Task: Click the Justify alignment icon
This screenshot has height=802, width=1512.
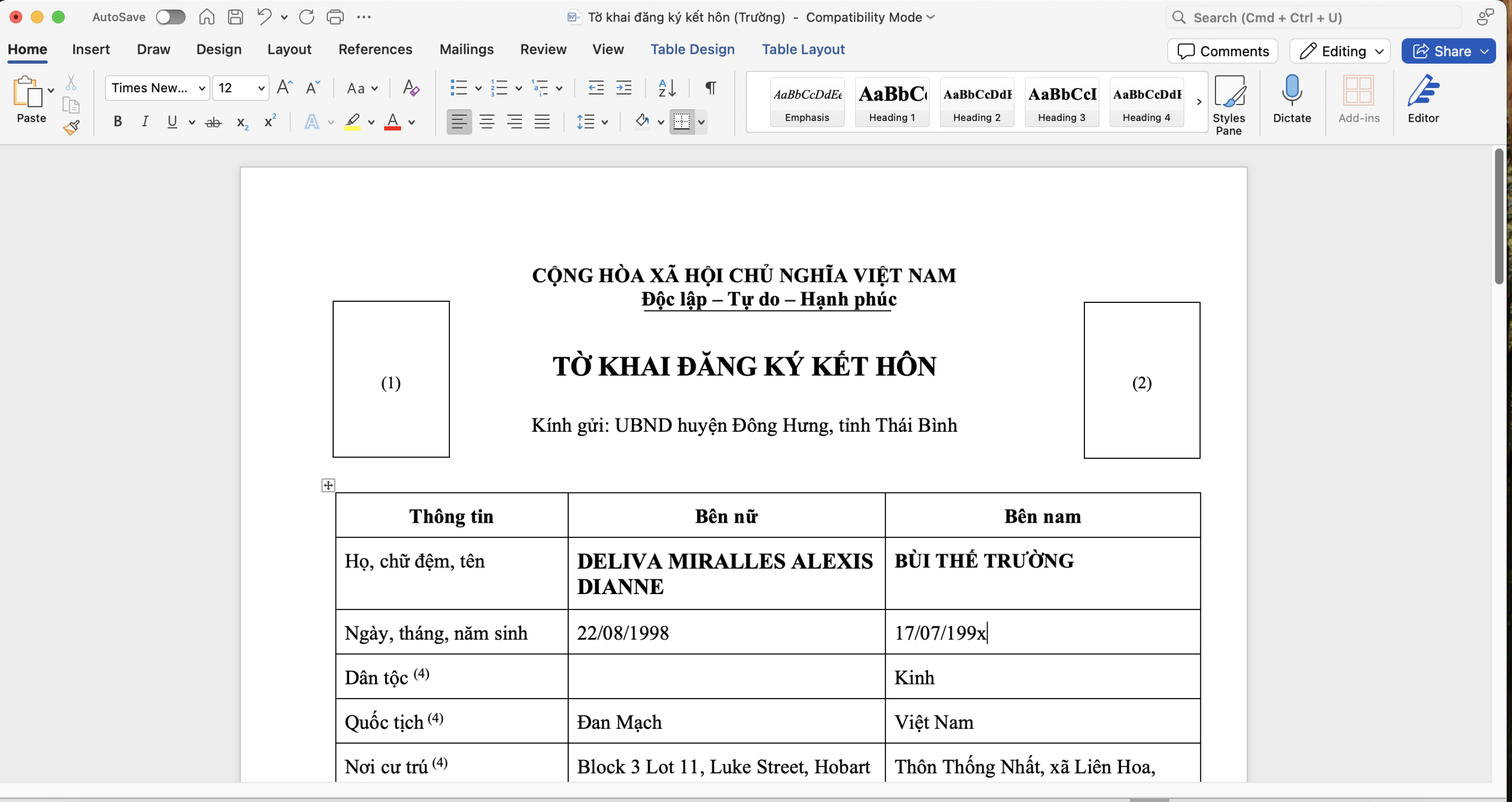Action: [542, 122]
